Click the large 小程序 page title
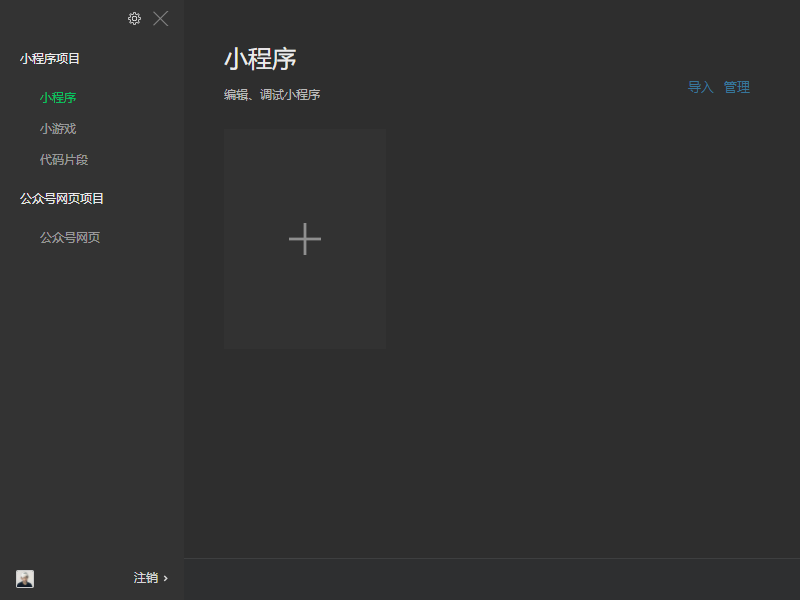This screenshot has height=600, width=800. pyautogui.click(x=260, y=59)
